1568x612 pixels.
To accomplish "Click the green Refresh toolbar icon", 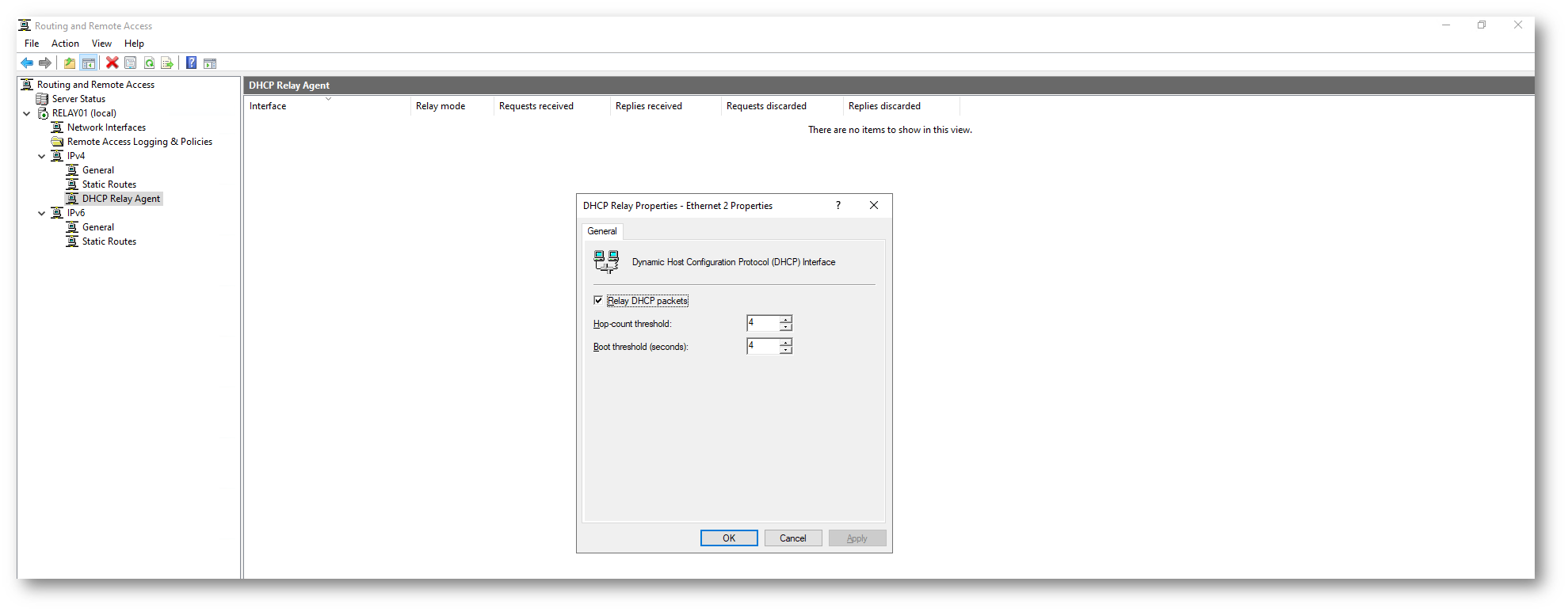I will [x=149, y=63].
